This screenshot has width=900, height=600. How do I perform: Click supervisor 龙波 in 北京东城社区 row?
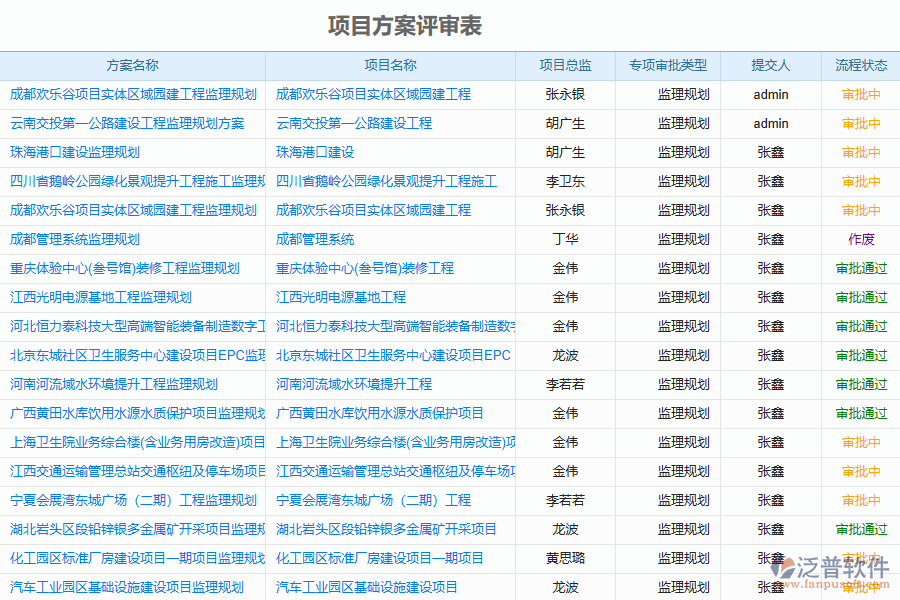pyautogui.click(x=565, y=355)
